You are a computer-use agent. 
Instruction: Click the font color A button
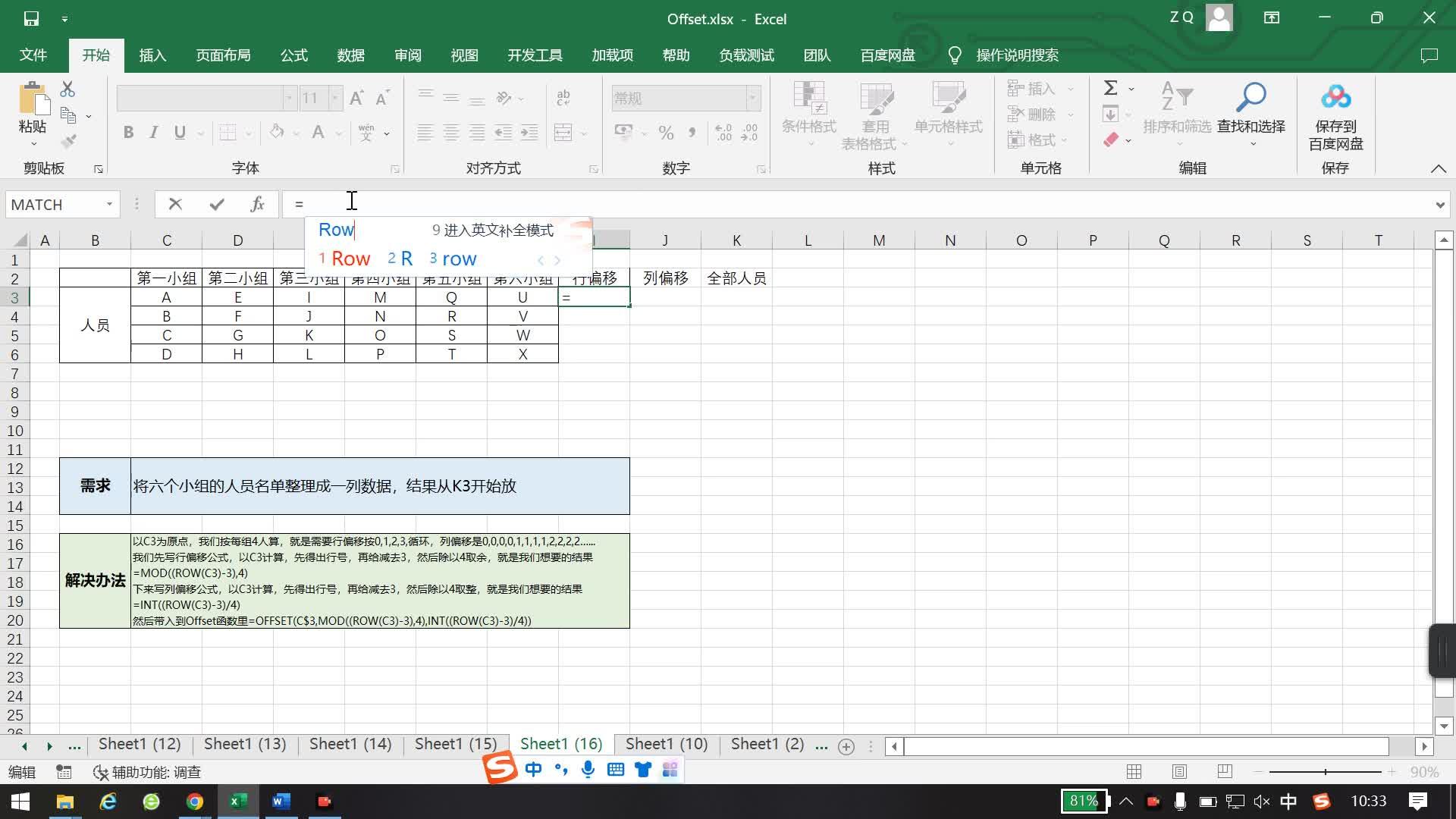click(x=318, y=133)
